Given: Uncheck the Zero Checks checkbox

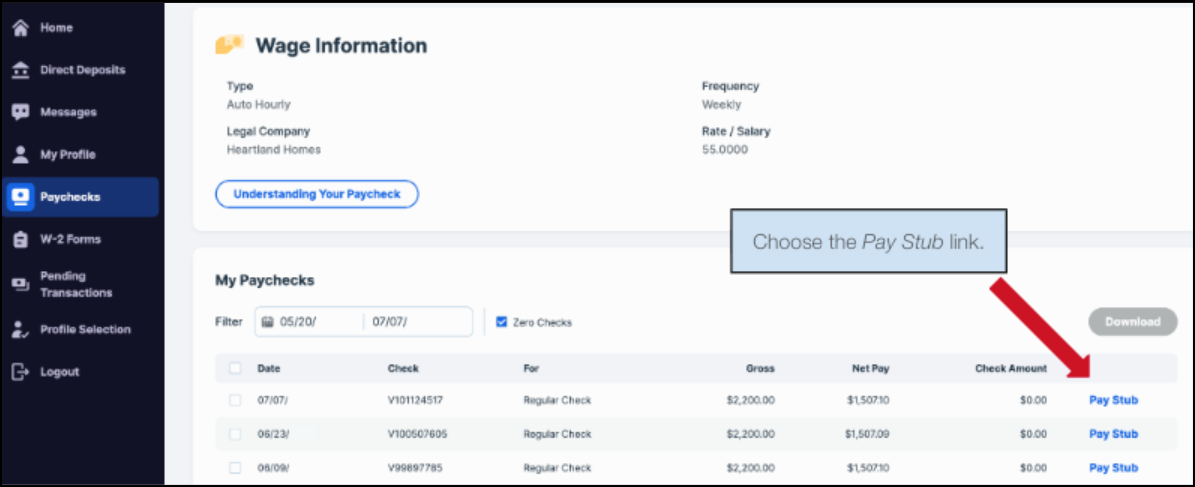Looking at the screenshot, I should [502, 322].
